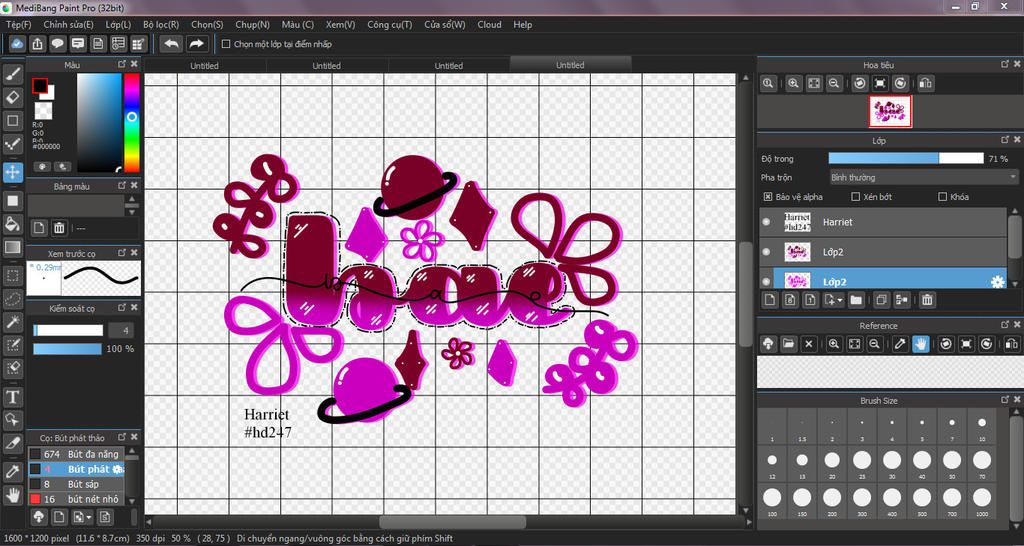Screen dimensions: 1024x546
Task: Select the Text tool
Action: [x=12, y=396]
